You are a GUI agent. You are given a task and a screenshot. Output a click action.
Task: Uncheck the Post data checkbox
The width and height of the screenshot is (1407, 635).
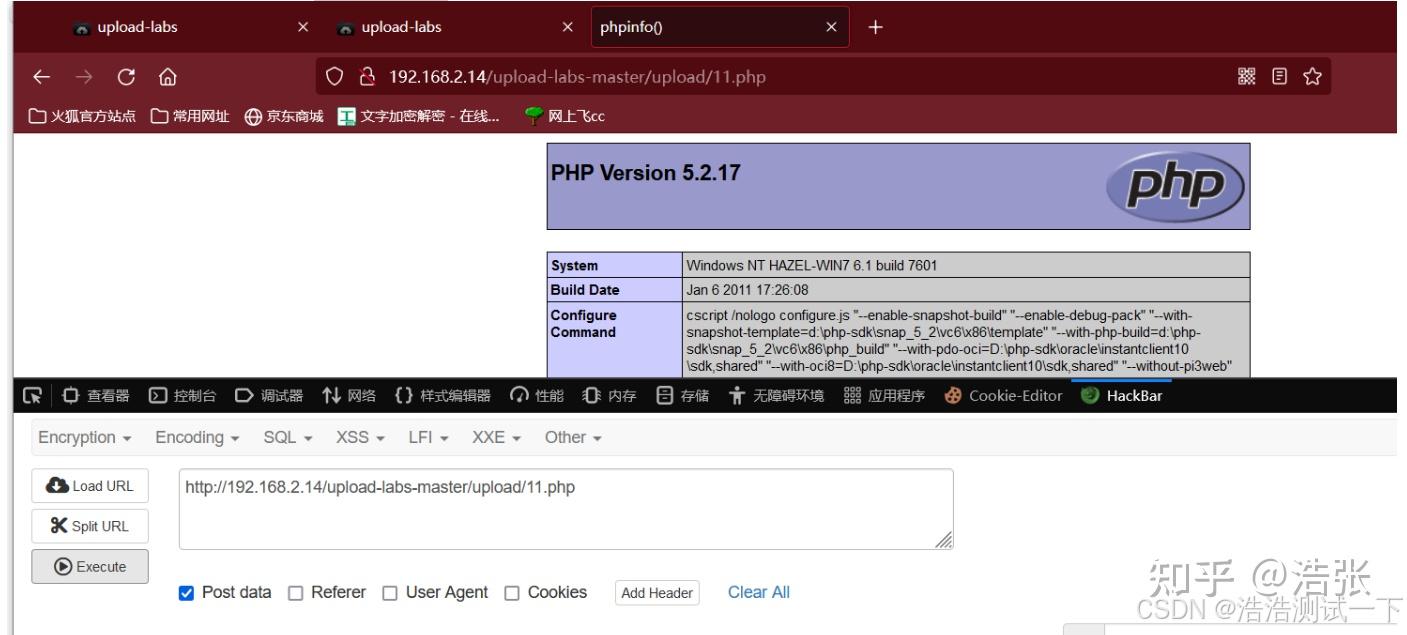(x=186, y=593)
